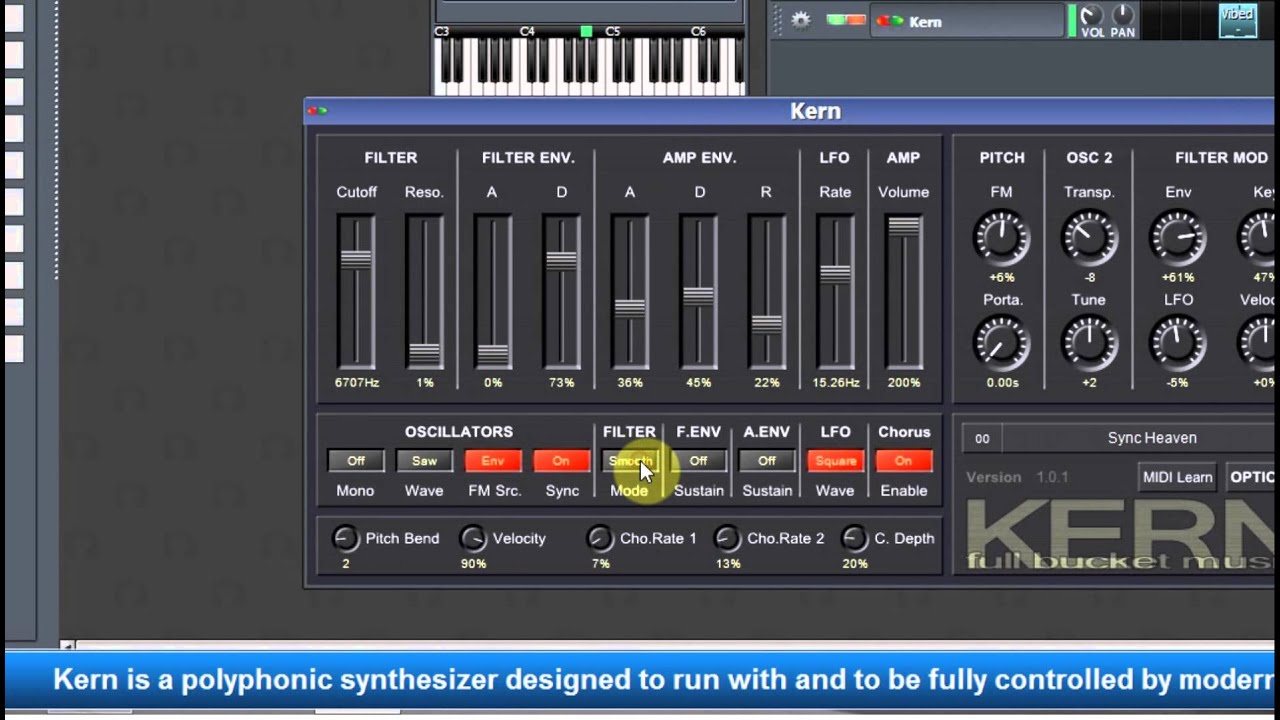Click the Filter Env A slider
This screenshot has width=1280, height=720.
[x=492, y=291]
